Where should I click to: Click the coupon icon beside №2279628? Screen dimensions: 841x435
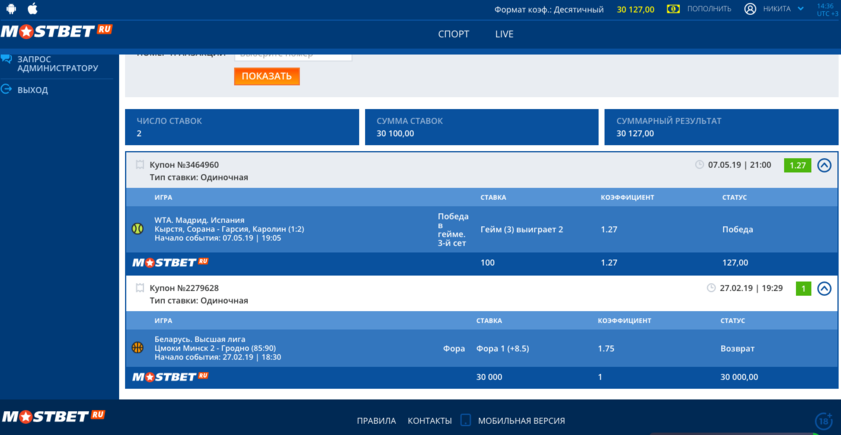tap(140, 288)
